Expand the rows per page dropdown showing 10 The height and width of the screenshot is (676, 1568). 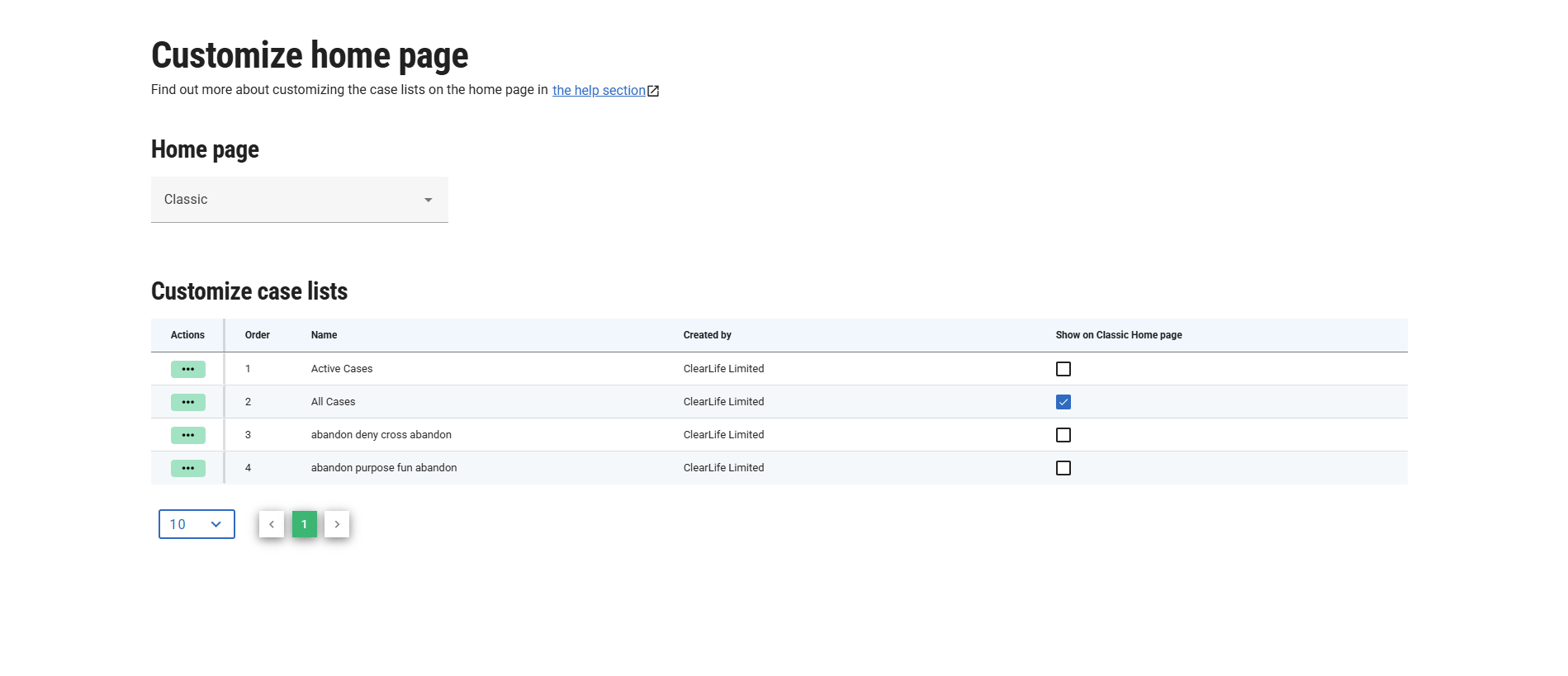(197, 524)
